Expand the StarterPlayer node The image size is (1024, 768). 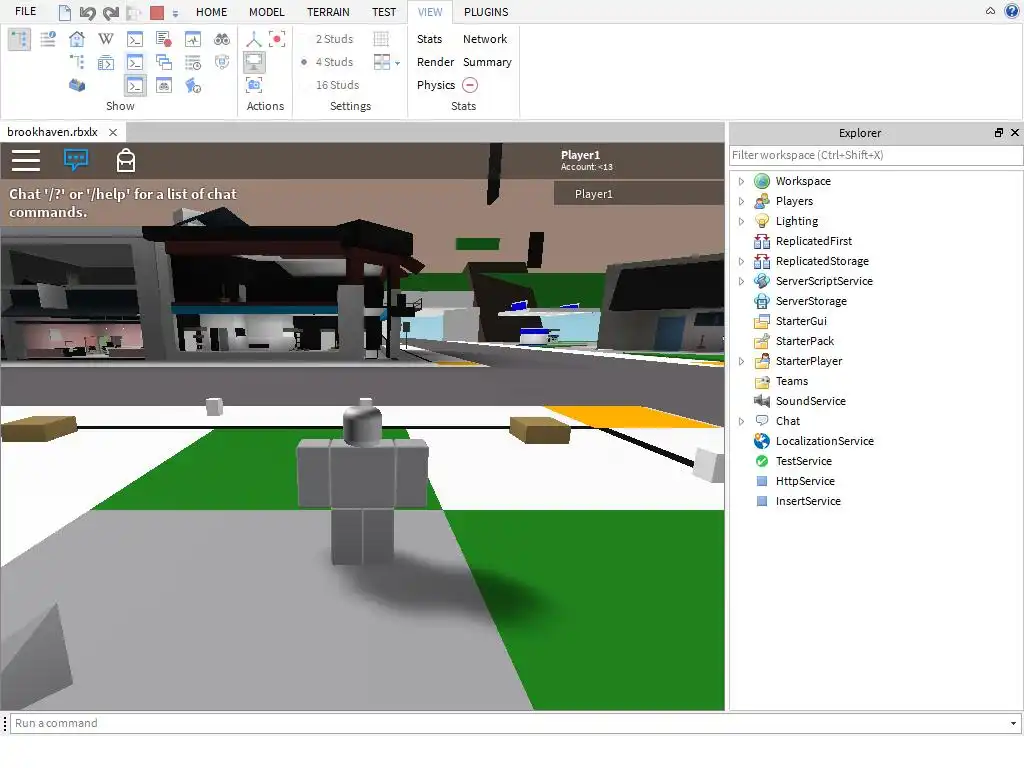click(x=741, y=361)
